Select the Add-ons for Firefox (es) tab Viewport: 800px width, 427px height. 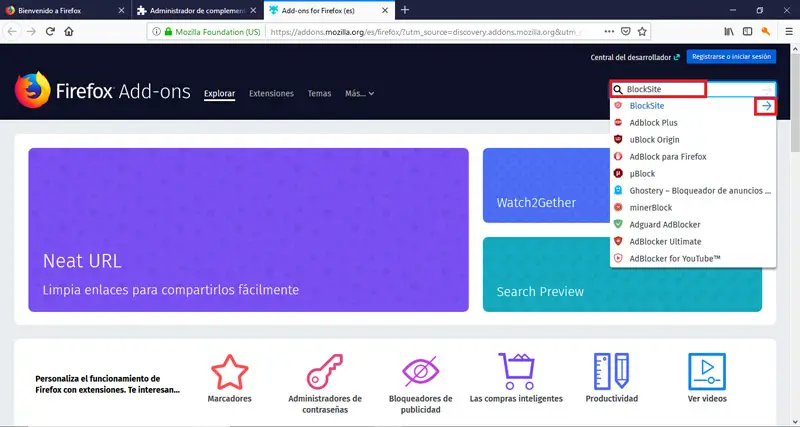click(330, 10)
